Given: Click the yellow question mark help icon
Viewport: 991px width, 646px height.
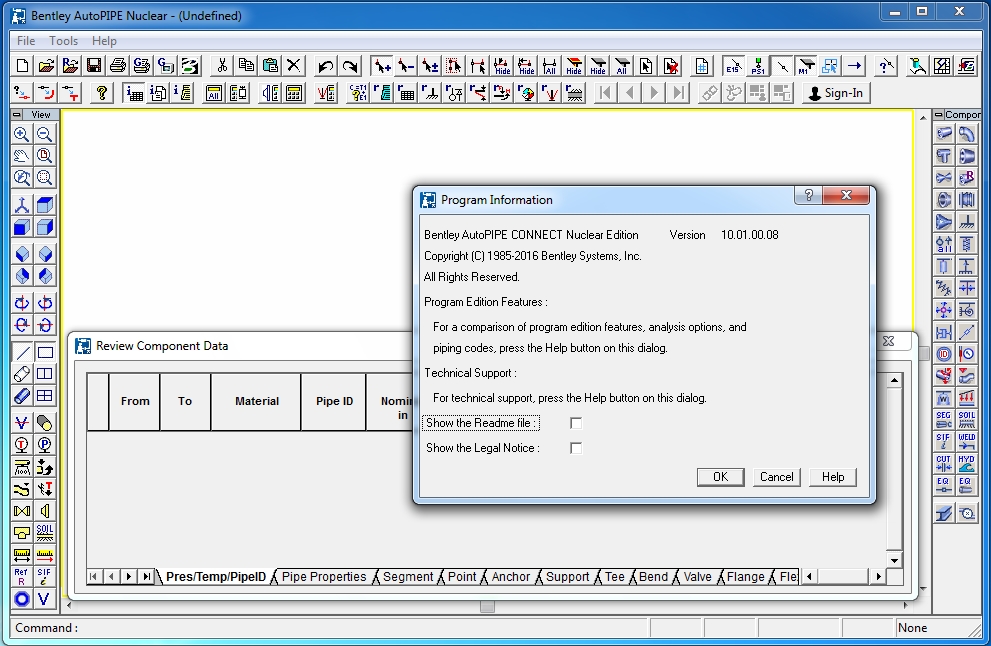Looking at the screenshot, I should 101,93.
